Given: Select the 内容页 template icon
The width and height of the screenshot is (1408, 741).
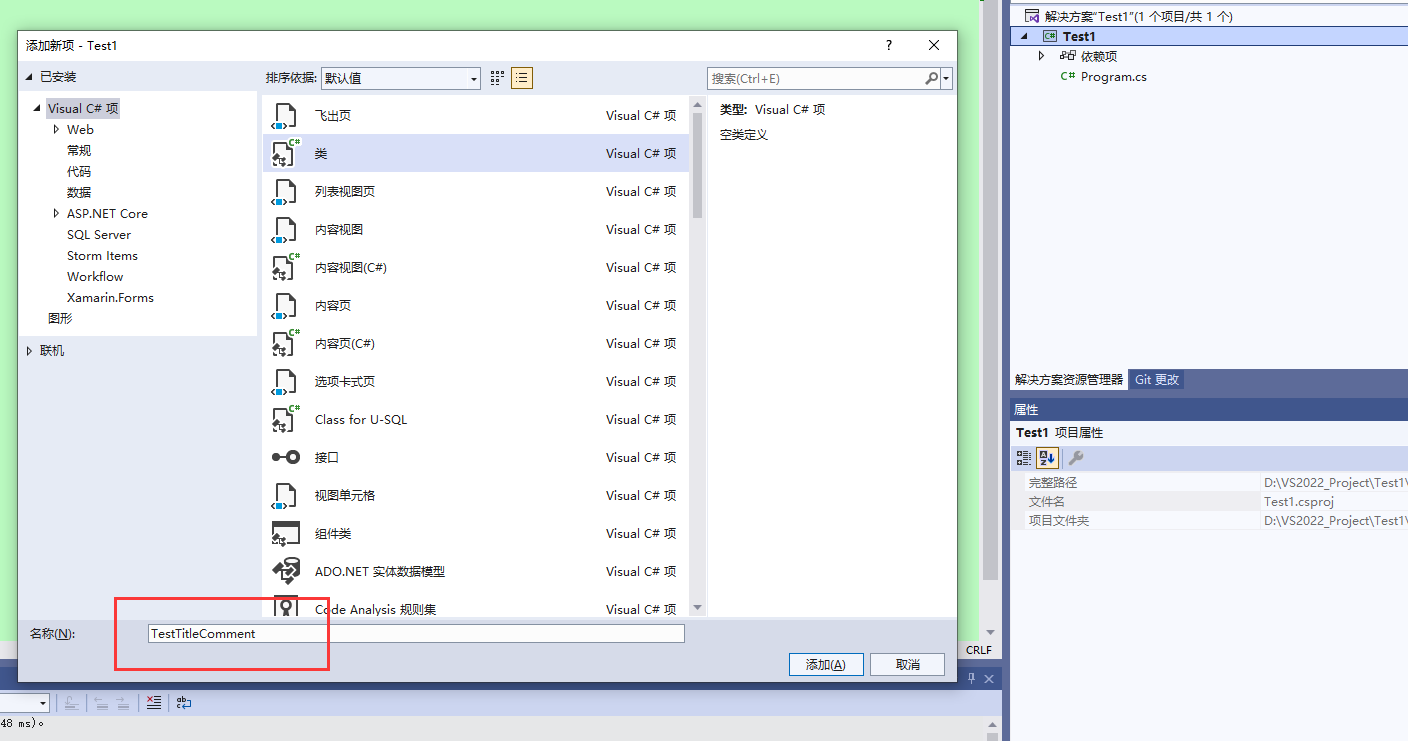Looking at the screenshot, I should (x=285, y=306).
